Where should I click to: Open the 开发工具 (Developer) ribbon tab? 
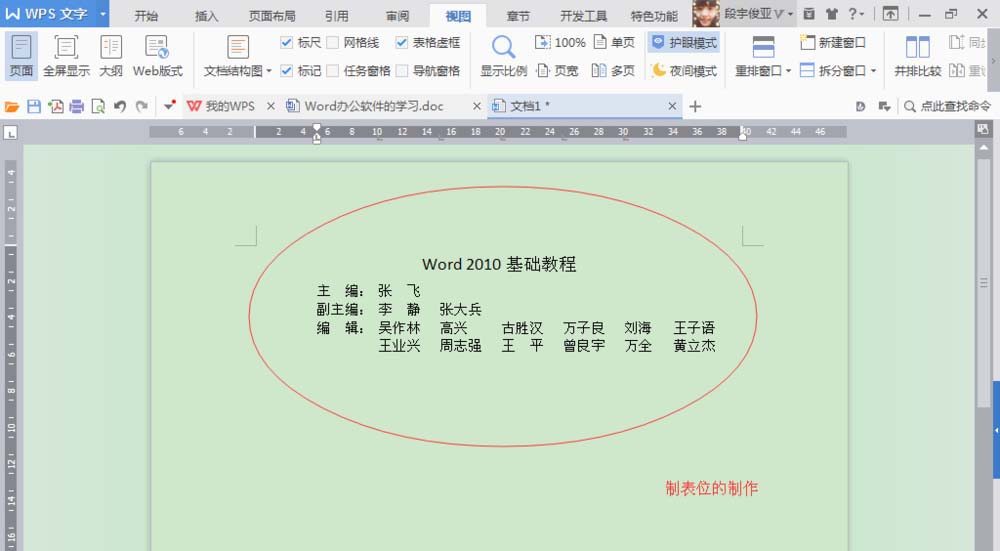pos(583,16)
